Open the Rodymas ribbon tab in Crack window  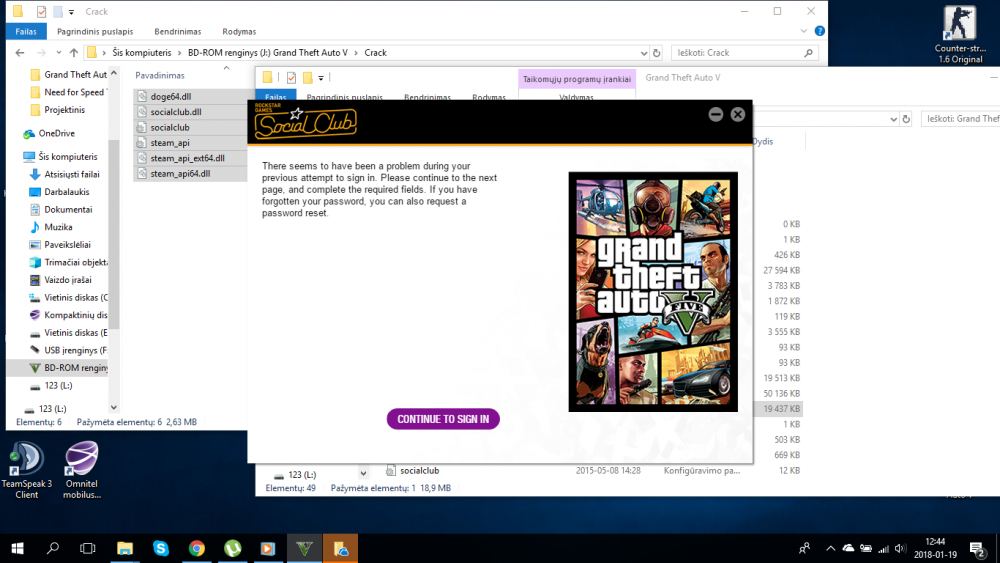coord(239,31)
